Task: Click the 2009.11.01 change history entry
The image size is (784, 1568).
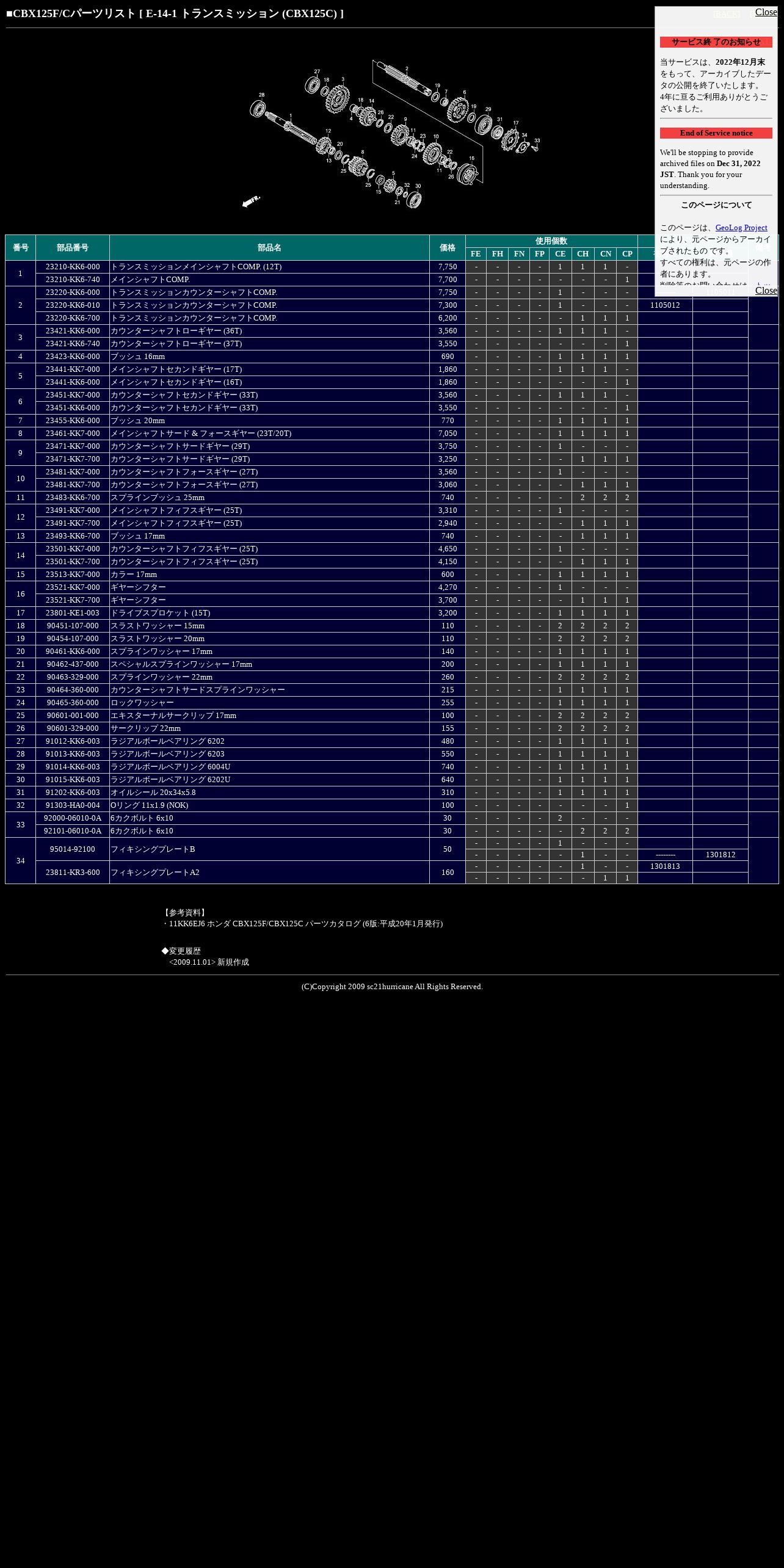Action: (209, 962)
